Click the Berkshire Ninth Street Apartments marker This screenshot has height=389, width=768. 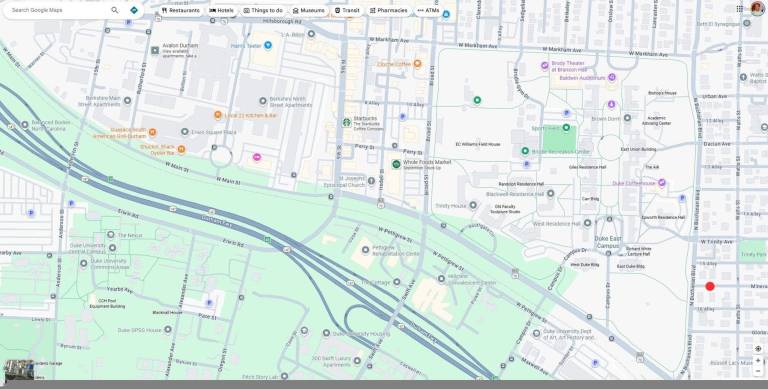tap(263, 101)
